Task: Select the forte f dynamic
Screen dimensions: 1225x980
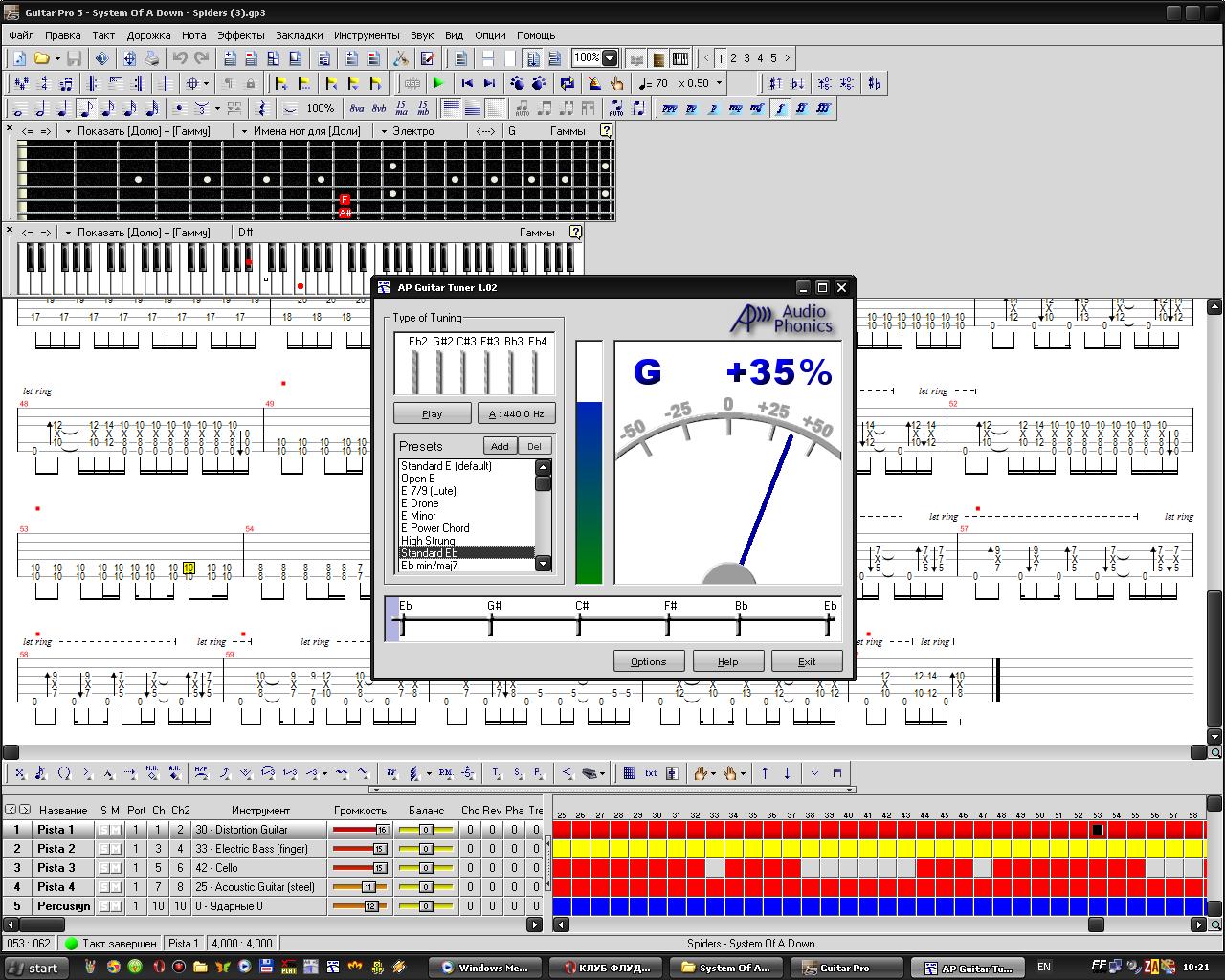Action: 780,108
